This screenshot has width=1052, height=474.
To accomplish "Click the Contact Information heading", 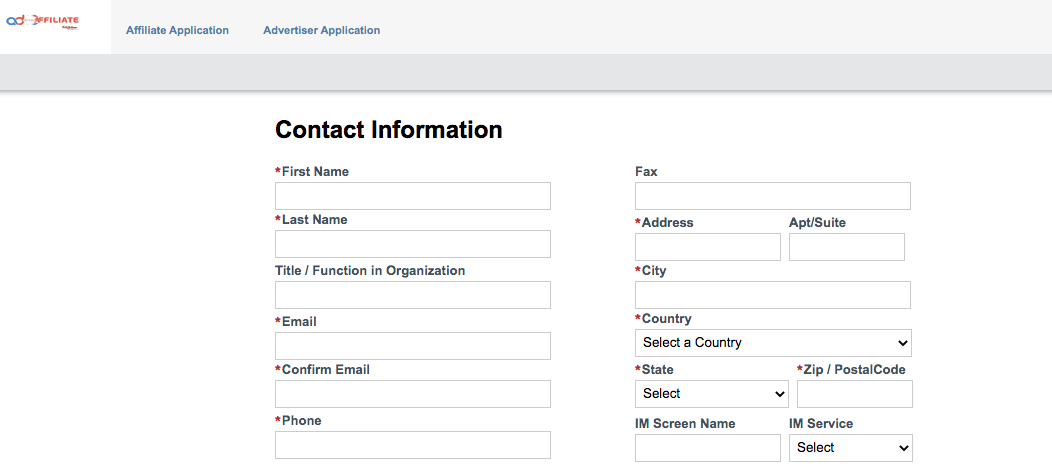I will click(x=388, y=130).
